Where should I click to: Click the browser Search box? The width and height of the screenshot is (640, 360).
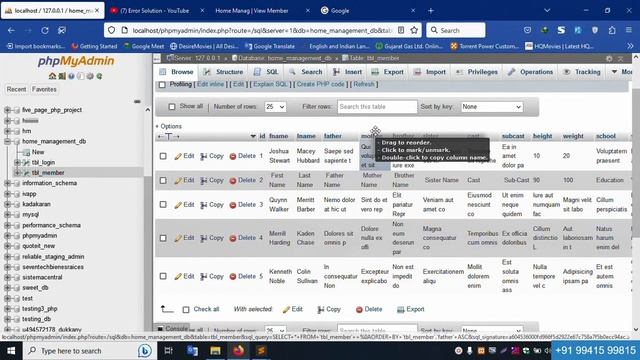coord(456,30)
